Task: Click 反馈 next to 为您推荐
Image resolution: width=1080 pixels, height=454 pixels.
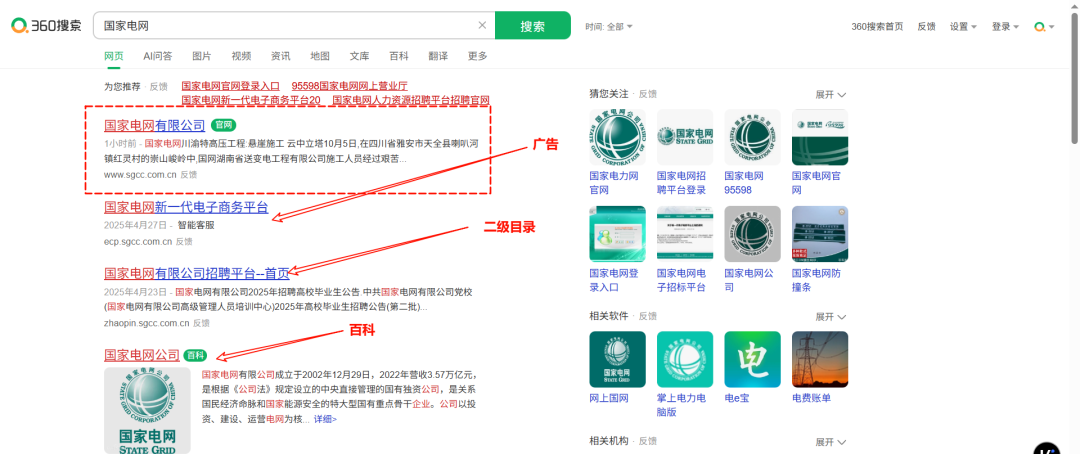Action: click(x=158, y=87)
